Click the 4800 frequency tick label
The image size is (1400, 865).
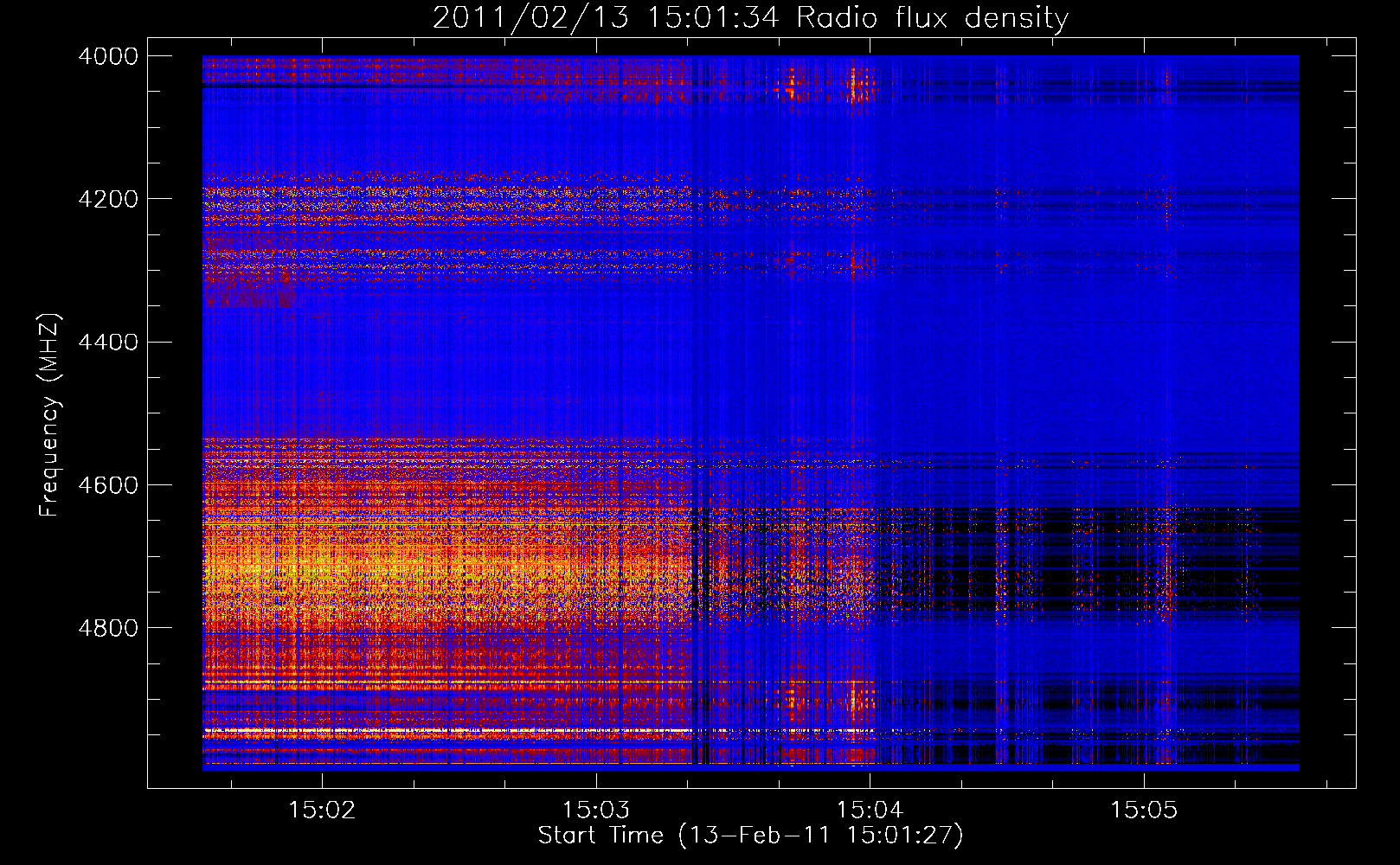point(108,628)
